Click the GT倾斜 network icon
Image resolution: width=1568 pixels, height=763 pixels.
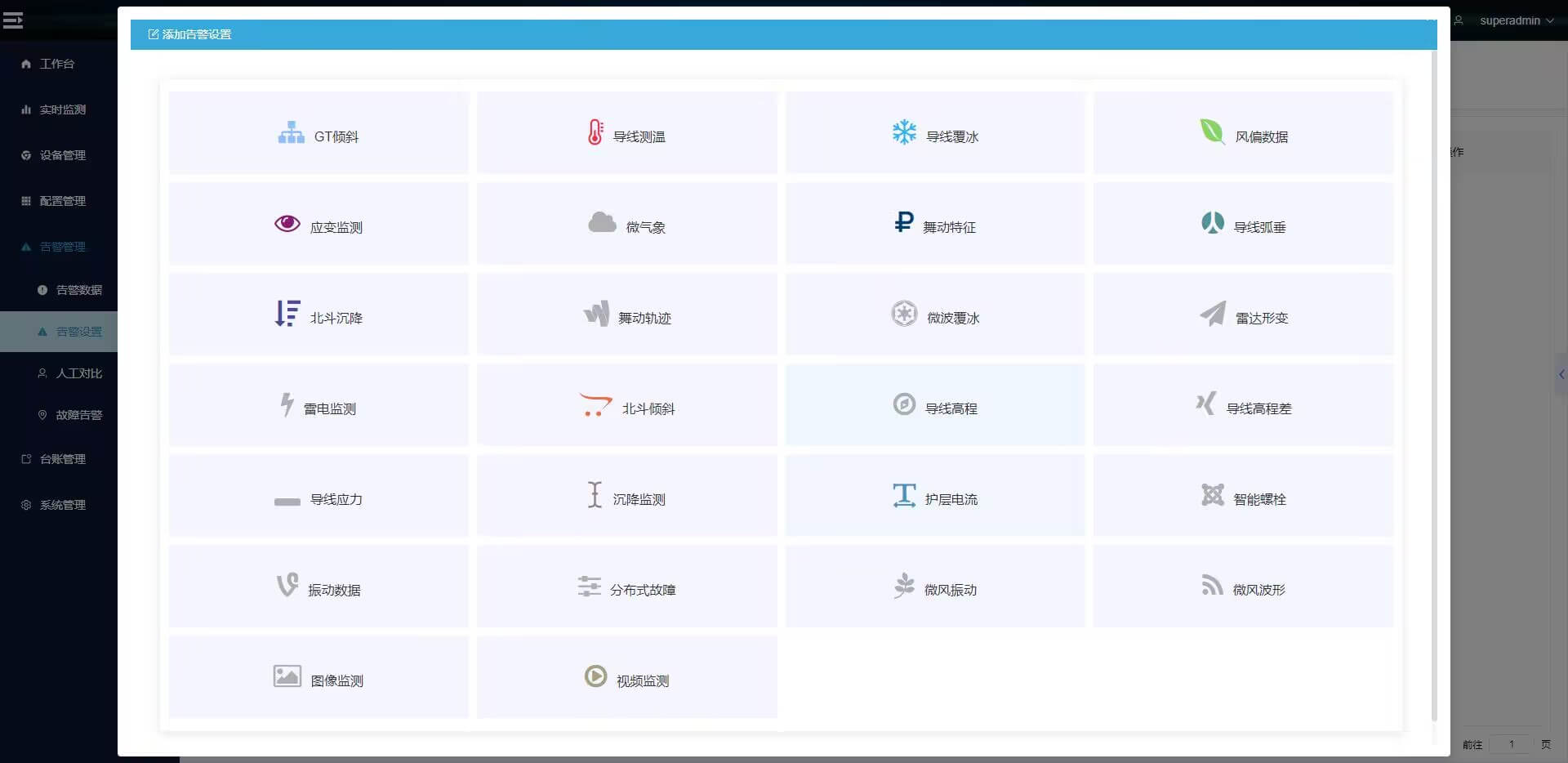[291, 132]
